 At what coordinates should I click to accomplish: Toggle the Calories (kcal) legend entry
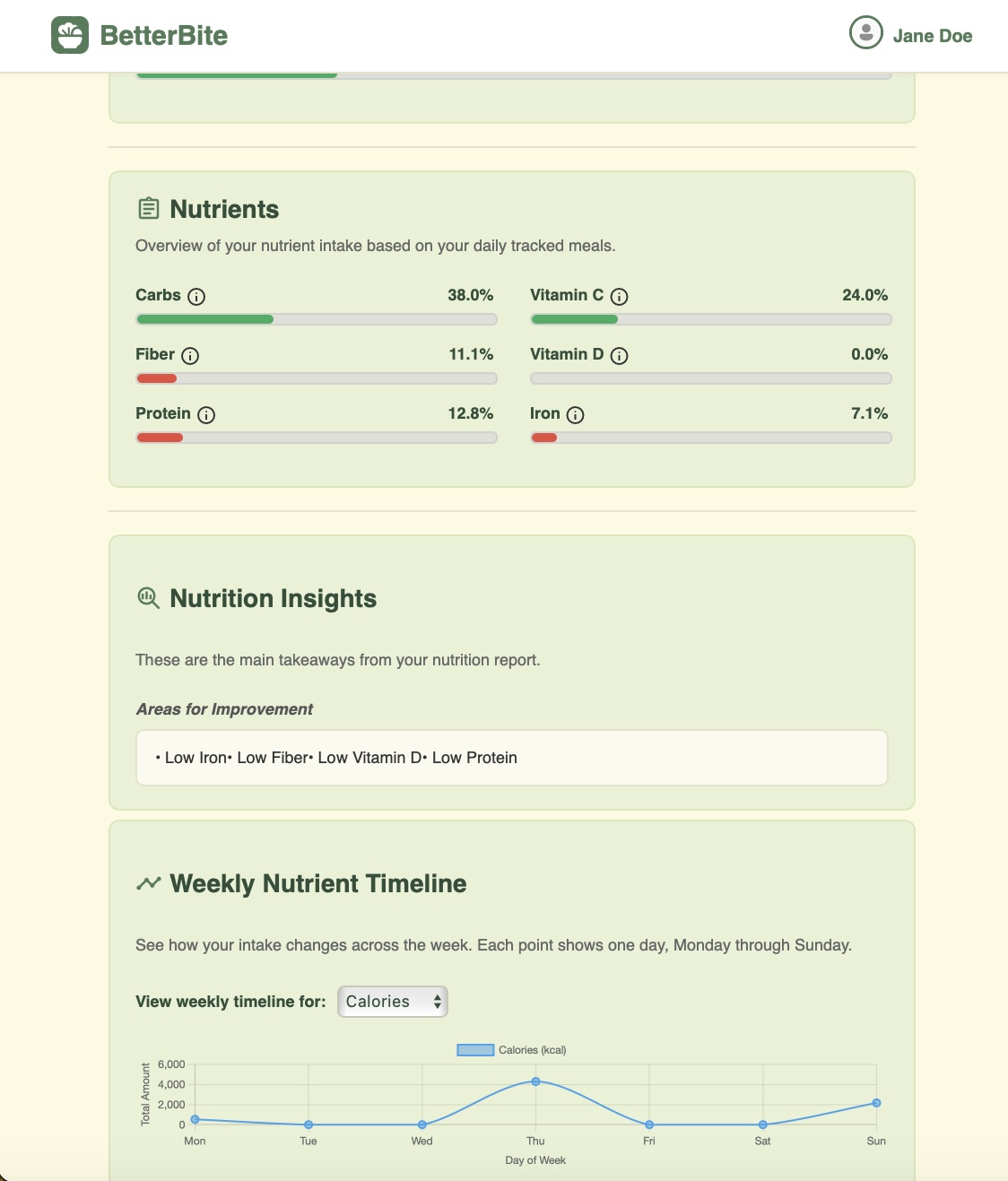(513, 1048)
